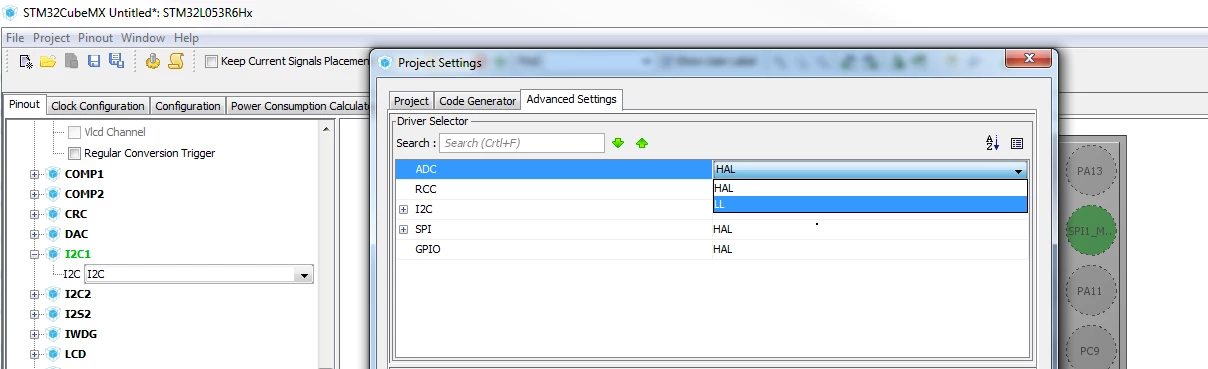Image resolution: width=1208 pixels, height=369 pixels.
Task: Expand the I2S2 tree node
Action: click(x=35, y=314)
